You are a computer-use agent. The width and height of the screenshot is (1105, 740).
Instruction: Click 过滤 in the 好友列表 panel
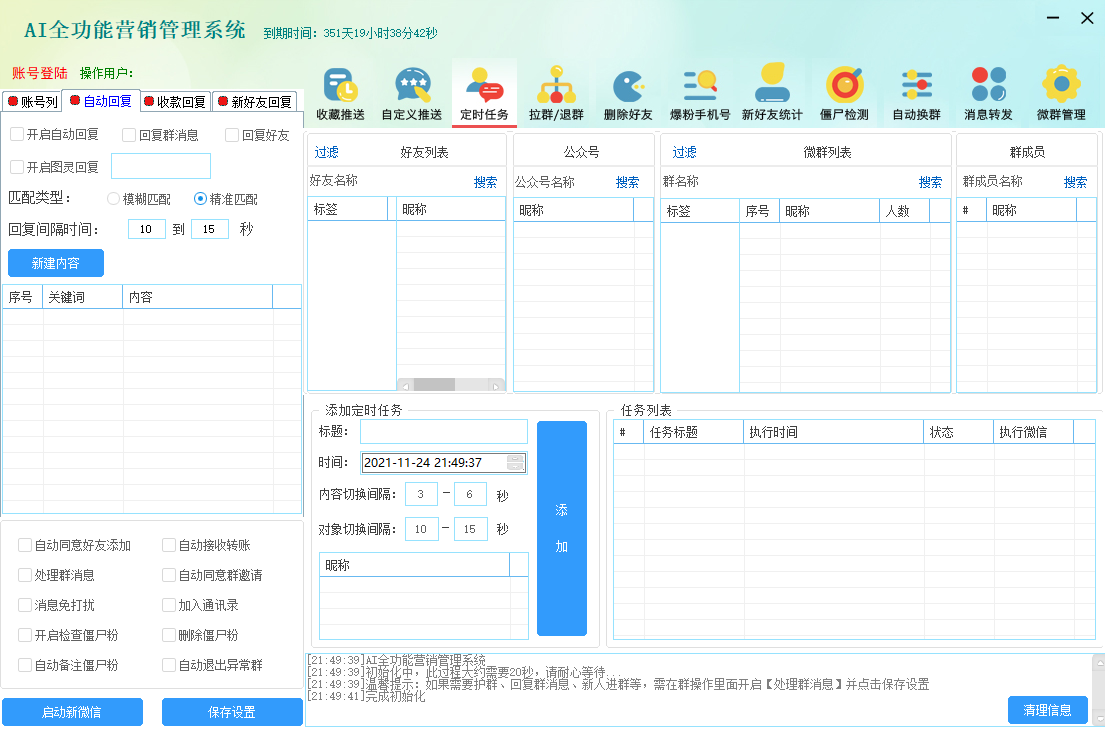click(326, 152)
